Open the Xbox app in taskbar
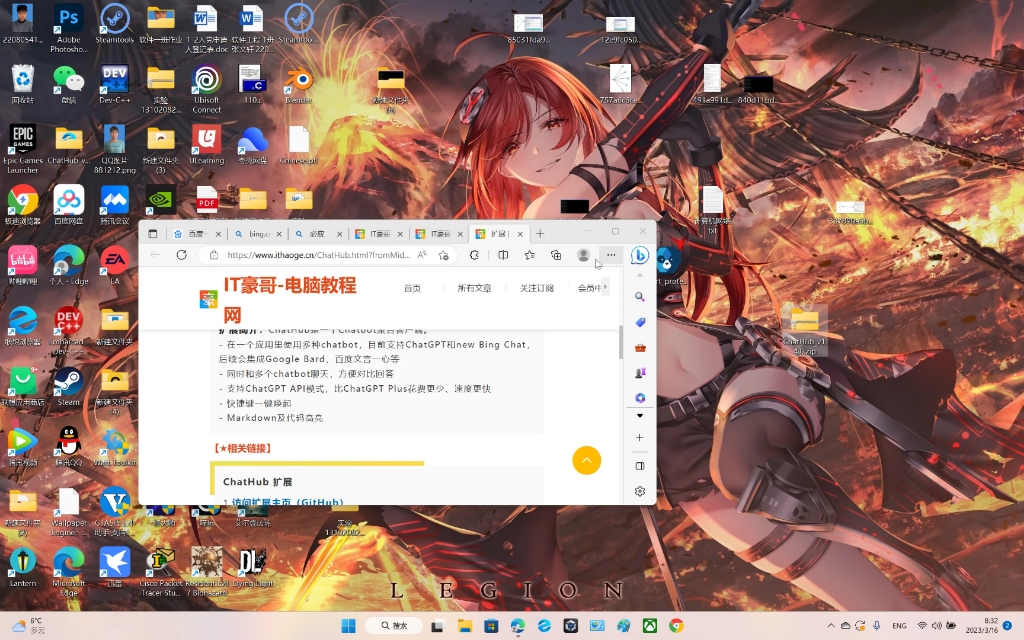 click(x=650, y=626)
